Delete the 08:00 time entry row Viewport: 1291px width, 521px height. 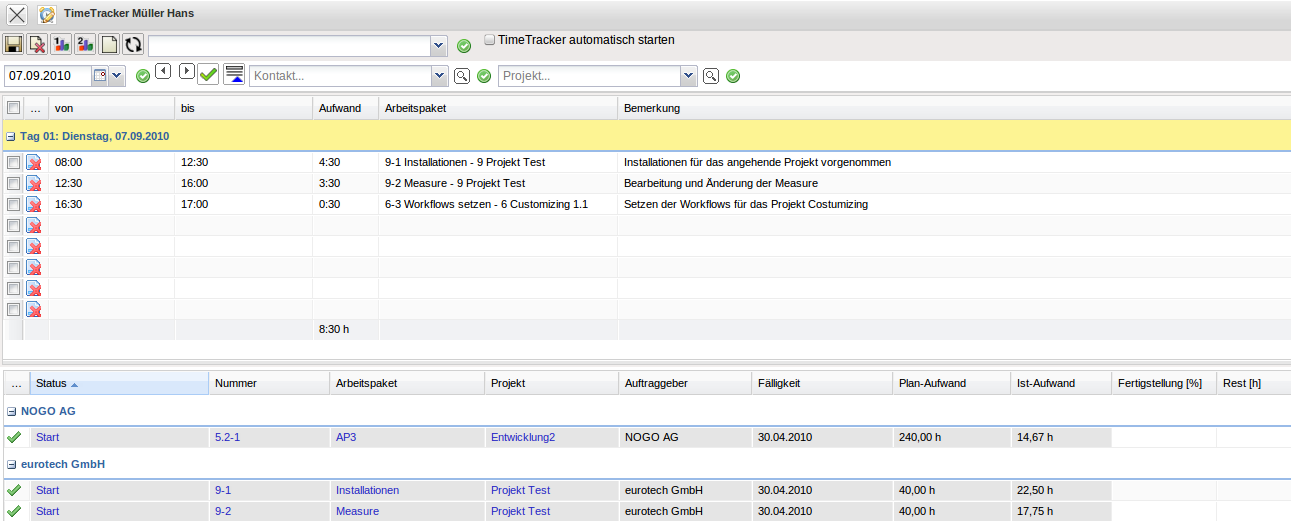(34, 162)
